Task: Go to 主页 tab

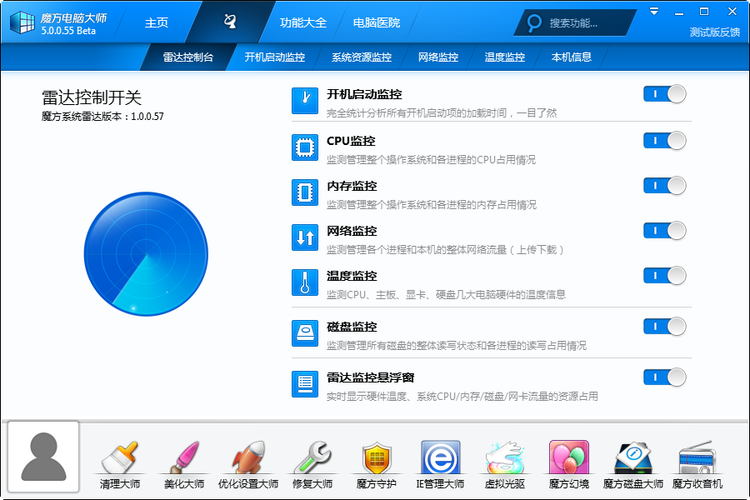Action: point(156,22)
